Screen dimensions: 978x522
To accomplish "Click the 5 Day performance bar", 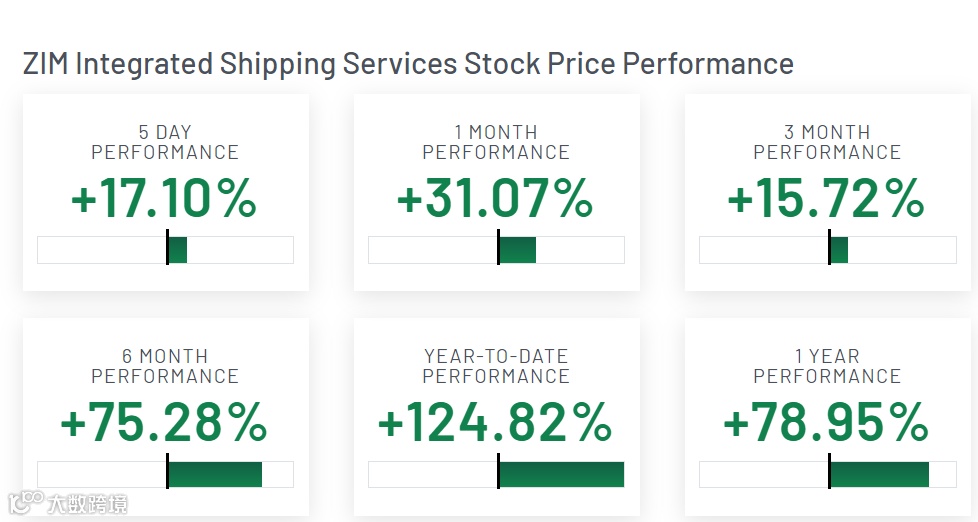I will click(x=165, y=250).
